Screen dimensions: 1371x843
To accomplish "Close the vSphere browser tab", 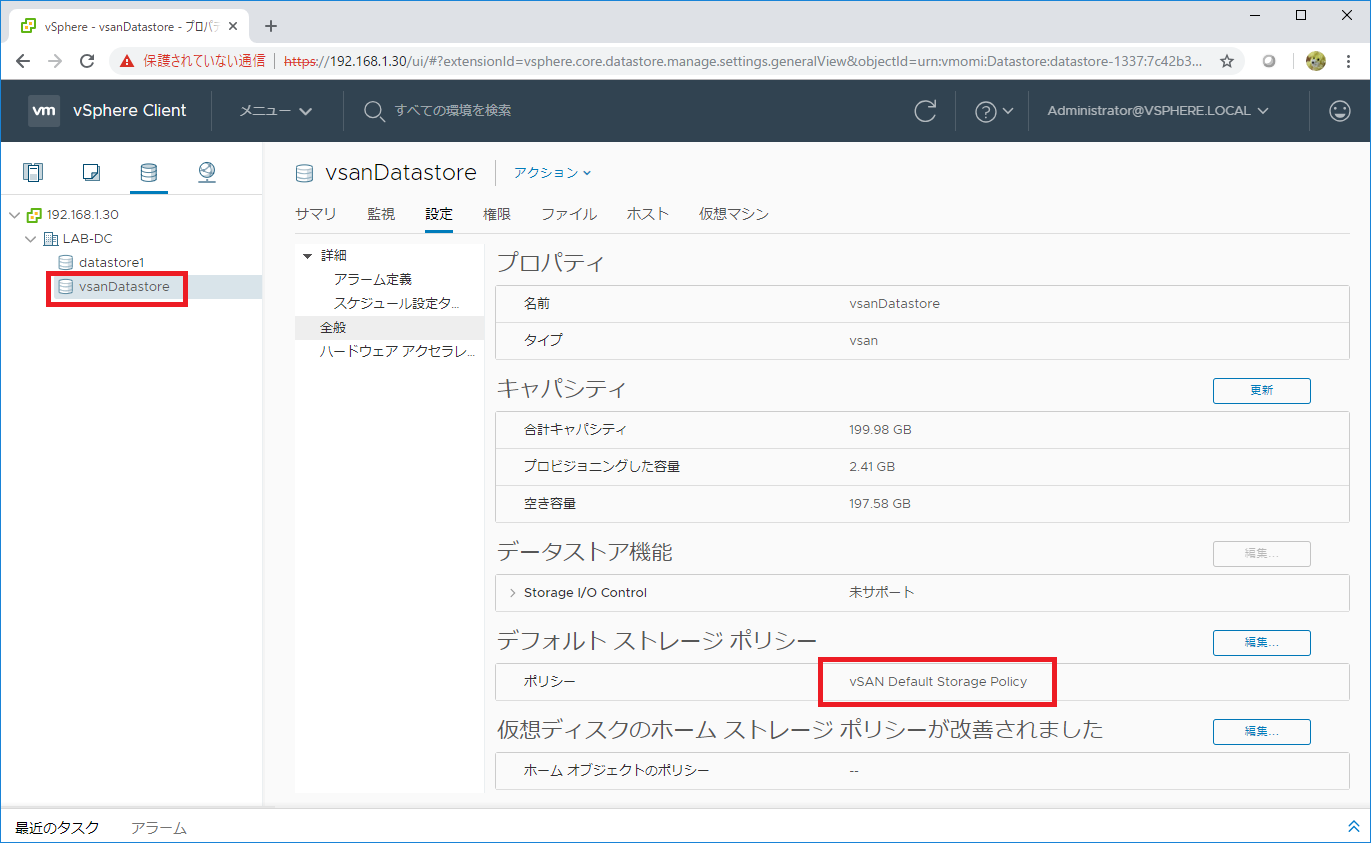I will (x=235, y=27).
